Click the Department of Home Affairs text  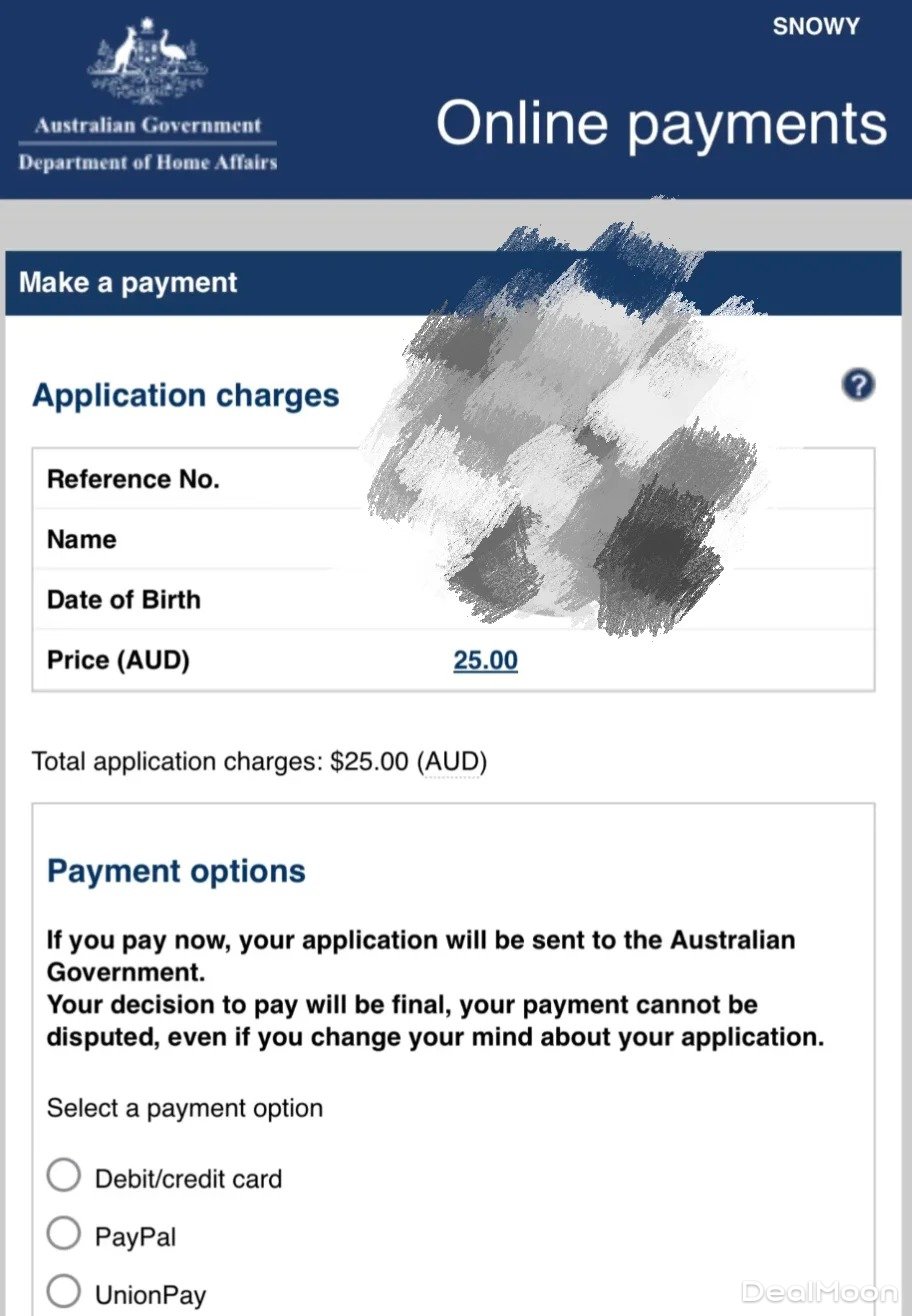click(147, 163)
